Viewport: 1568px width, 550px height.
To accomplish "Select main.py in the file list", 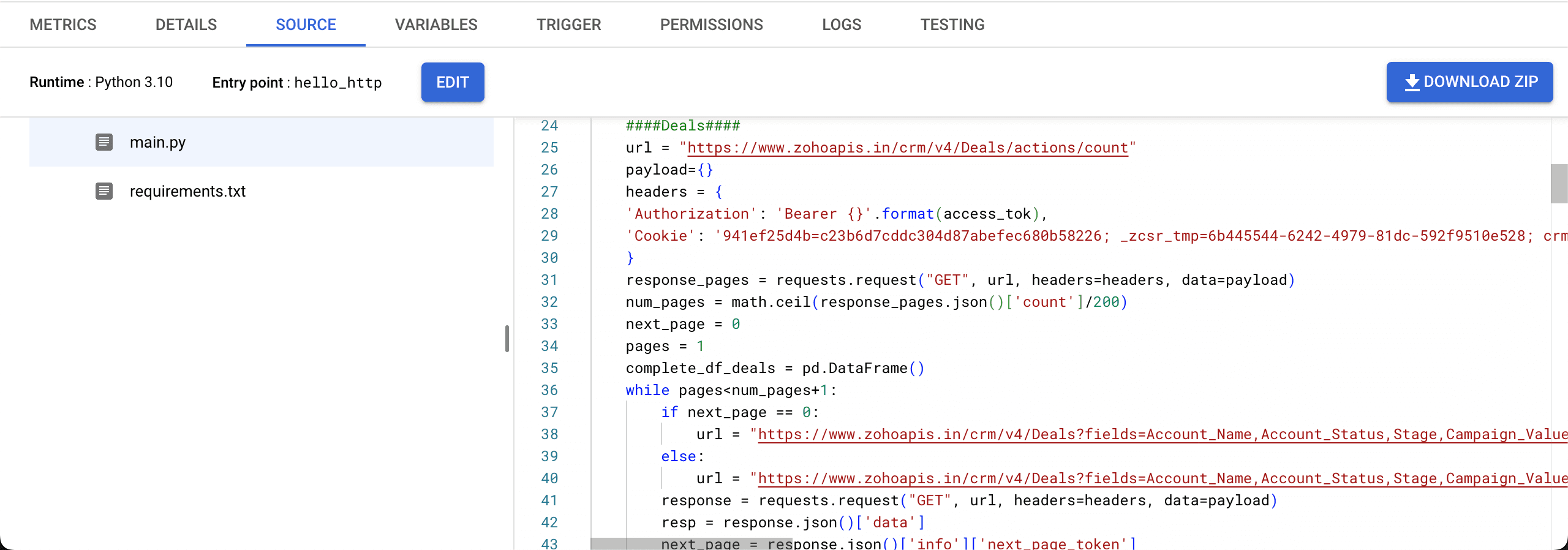I will coord(262,142).
